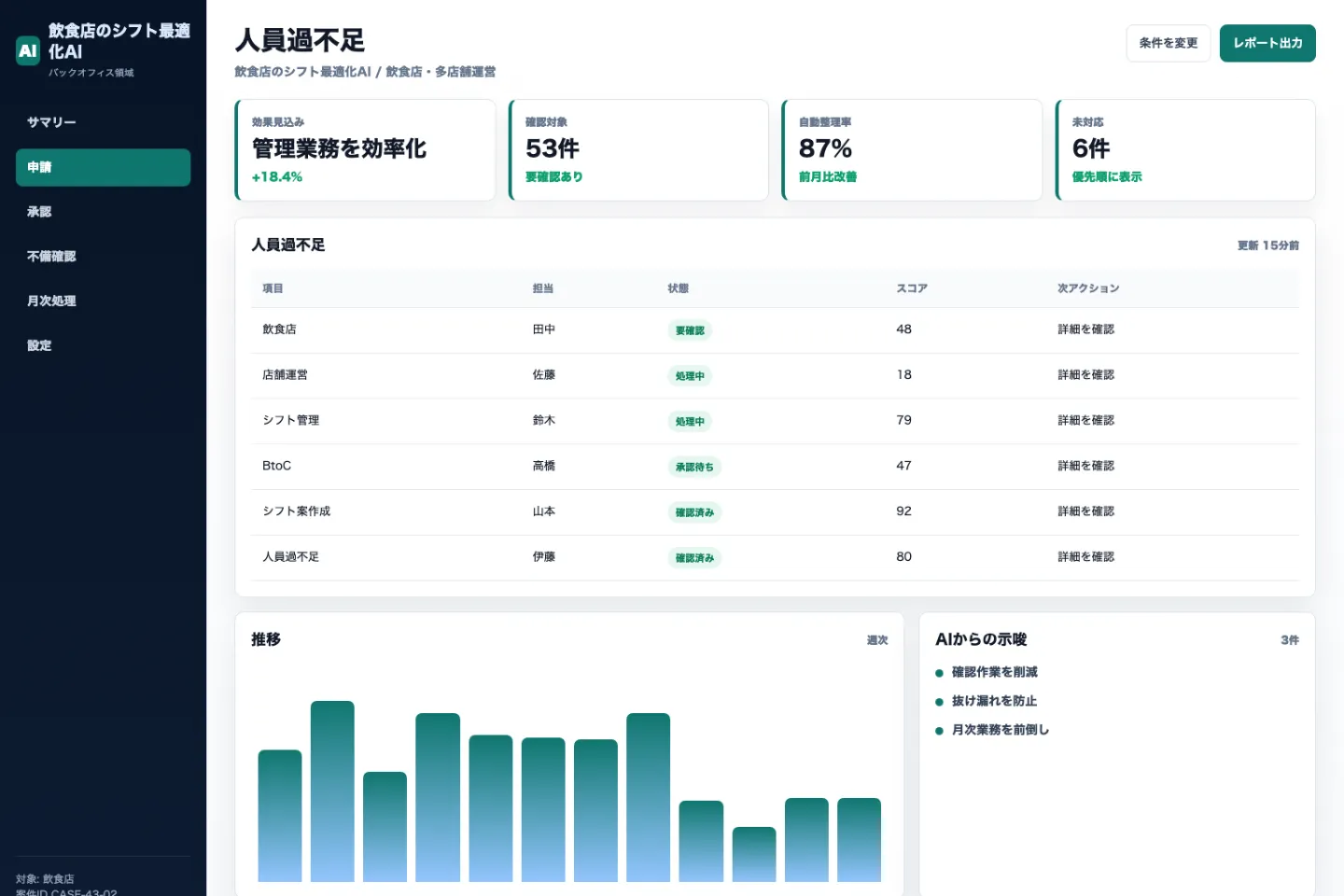This screenshot has width=1344, height=896.
Task: Click the 要確認 status badge for 飲食店
Action: click(x=690, y=330)
